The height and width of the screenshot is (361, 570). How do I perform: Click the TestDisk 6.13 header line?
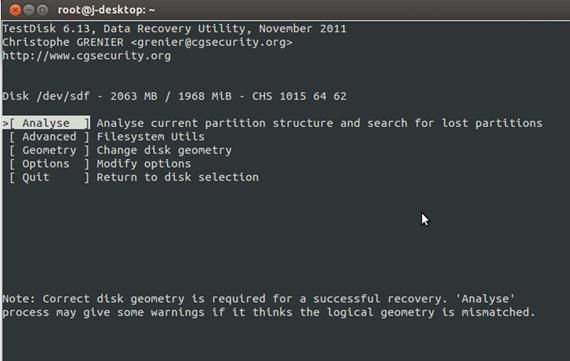[x=174, y=29]
